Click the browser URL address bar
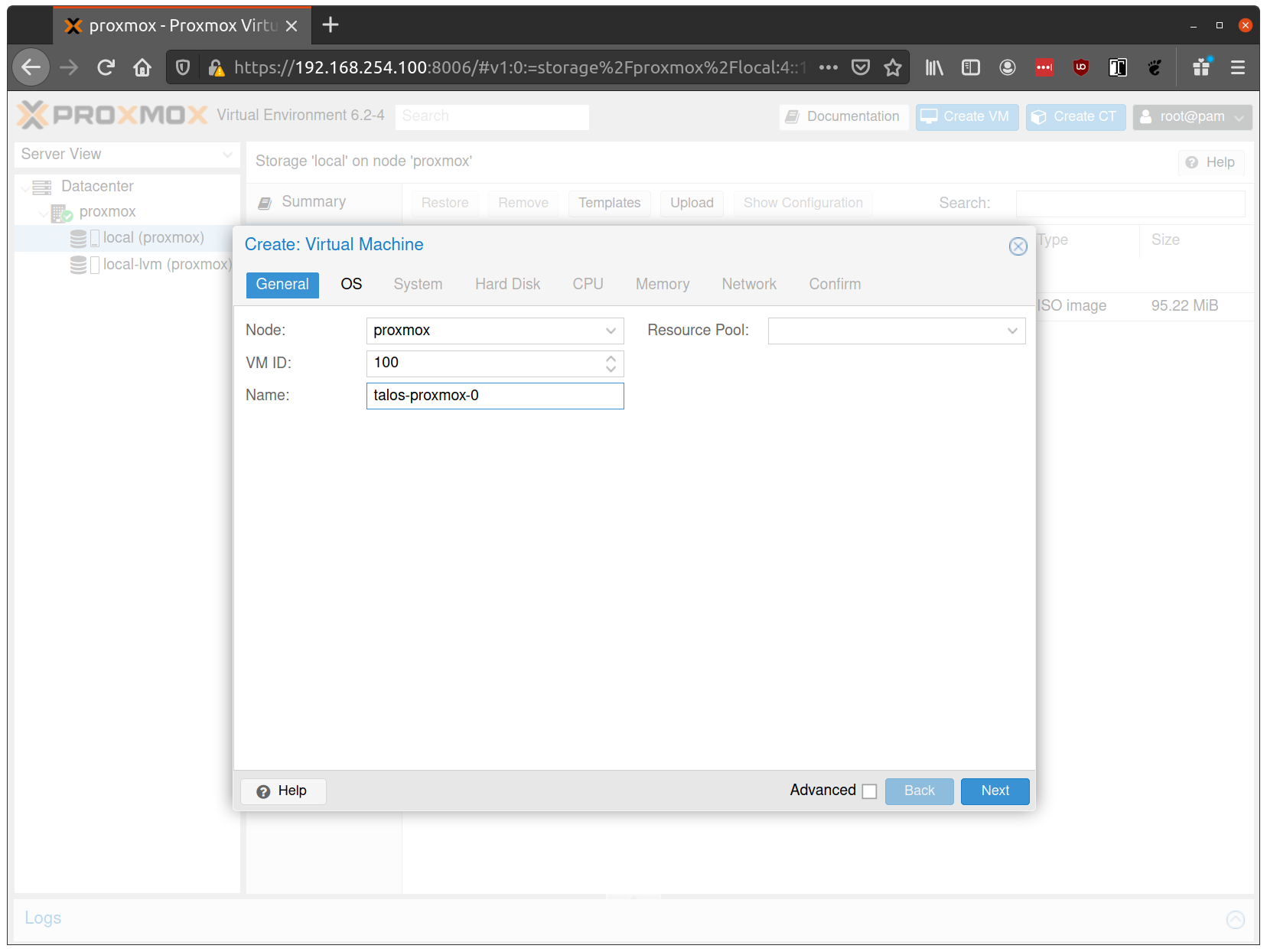Viewport: 1267px width, 952px height. [x=520, y=67]
